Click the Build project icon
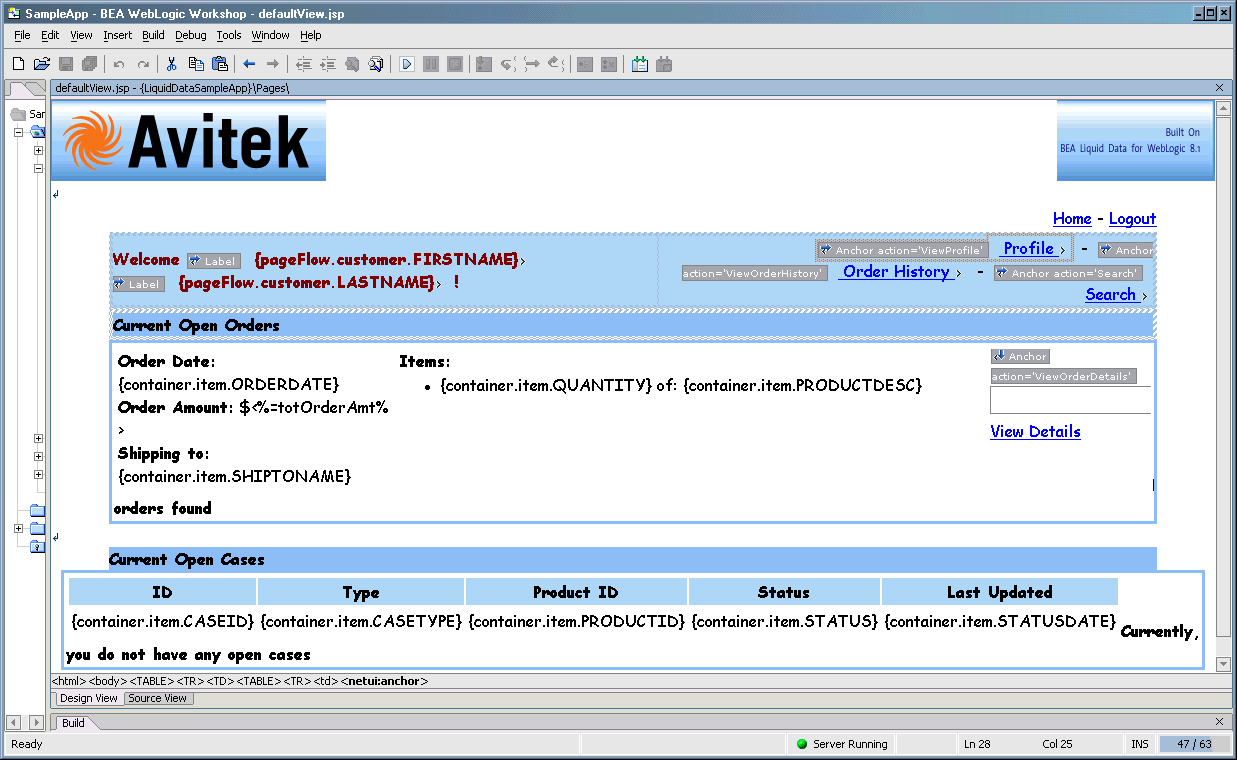 [x=640, y=64]
